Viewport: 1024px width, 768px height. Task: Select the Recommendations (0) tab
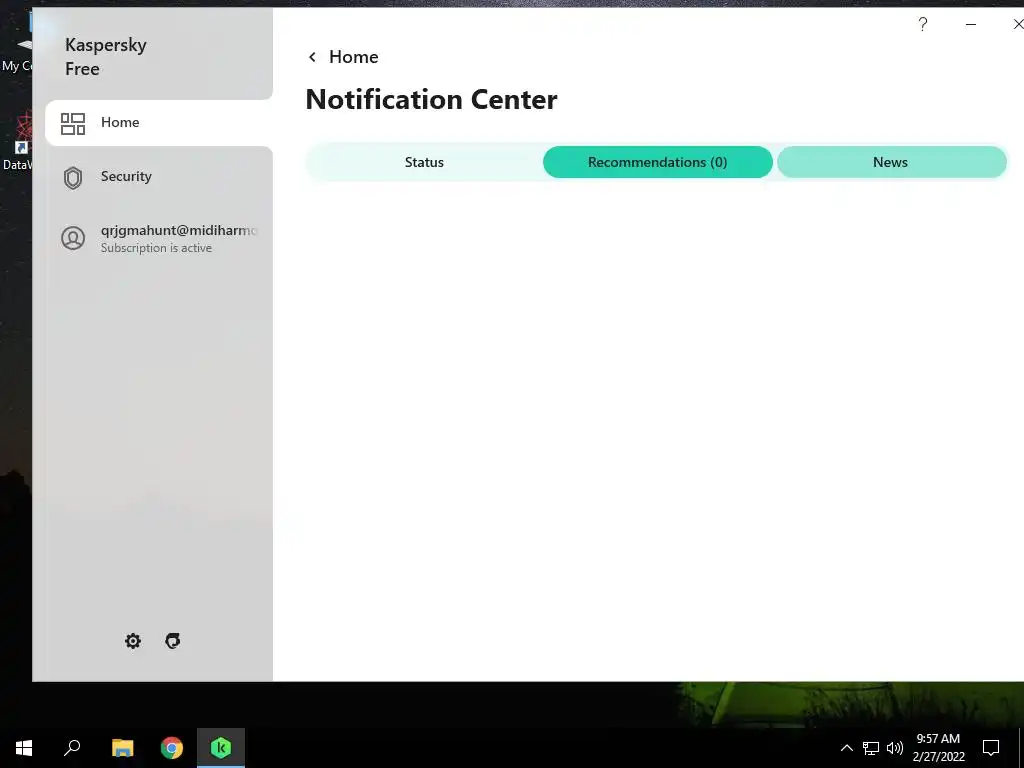[x=658, y=162]
